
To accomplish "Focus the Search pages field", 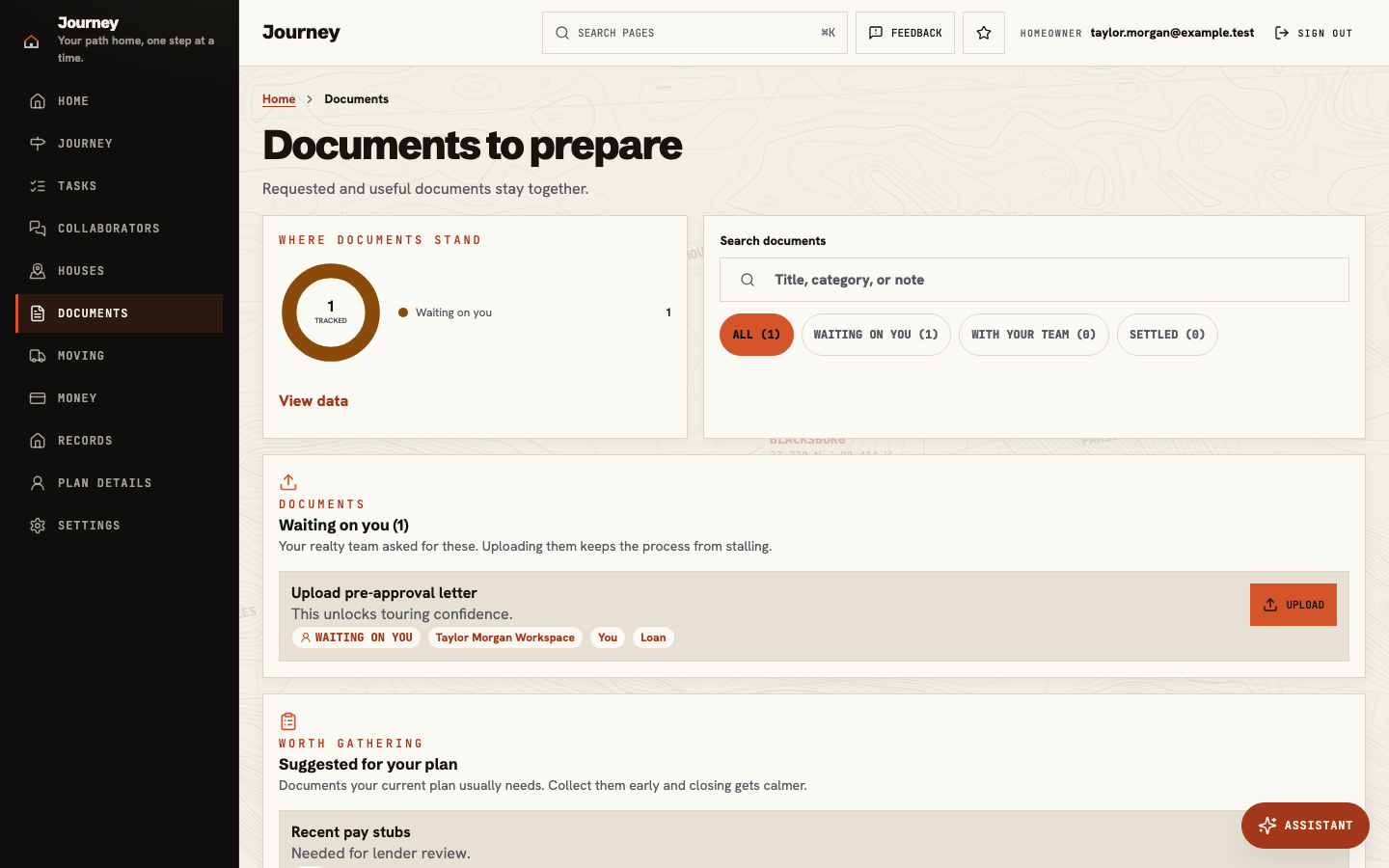I will point(694,33).
